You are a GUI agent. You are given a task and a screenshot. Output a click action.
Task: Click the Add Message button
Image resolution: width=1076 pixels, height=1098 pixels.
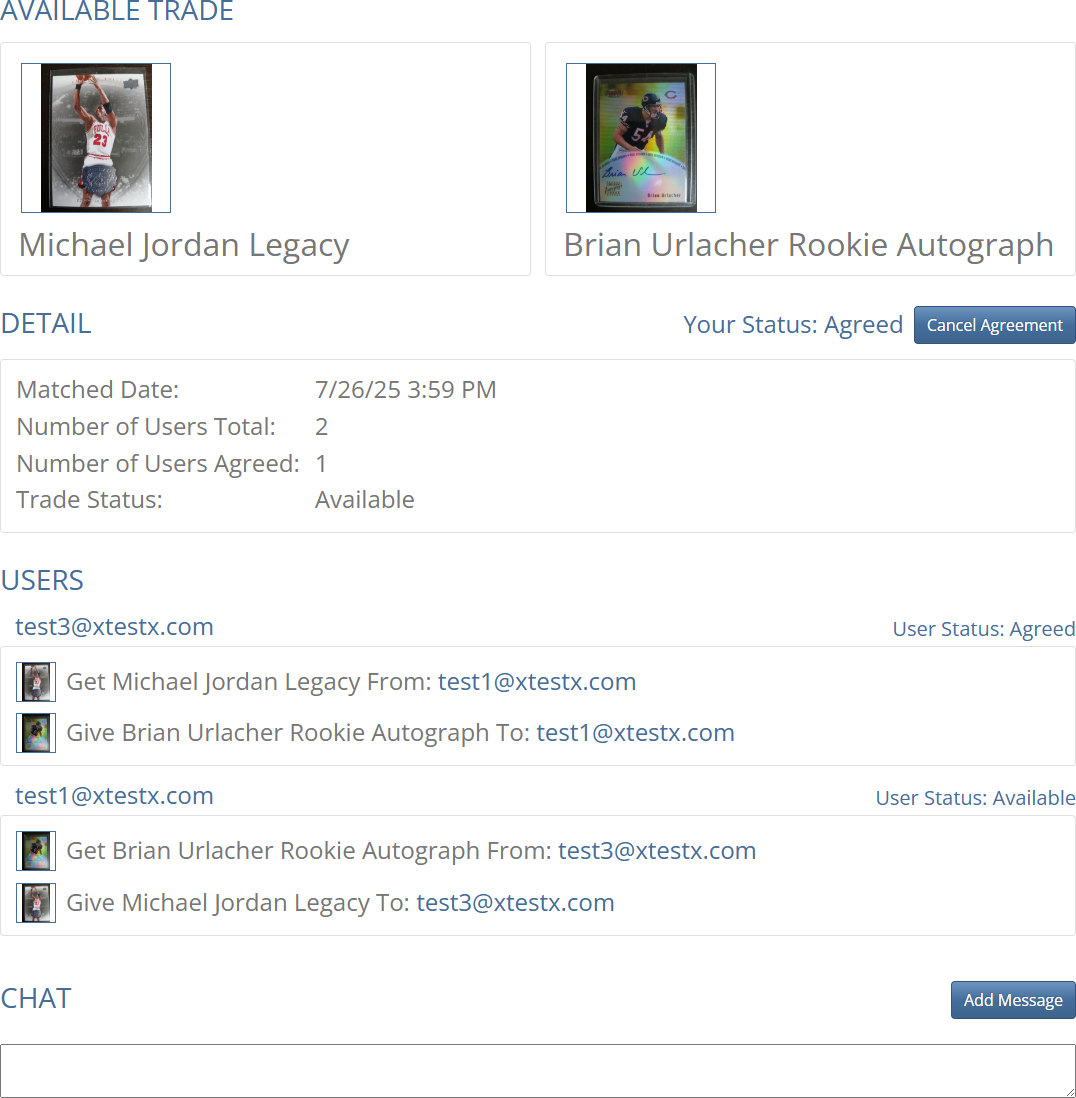coord(1013,1000)
